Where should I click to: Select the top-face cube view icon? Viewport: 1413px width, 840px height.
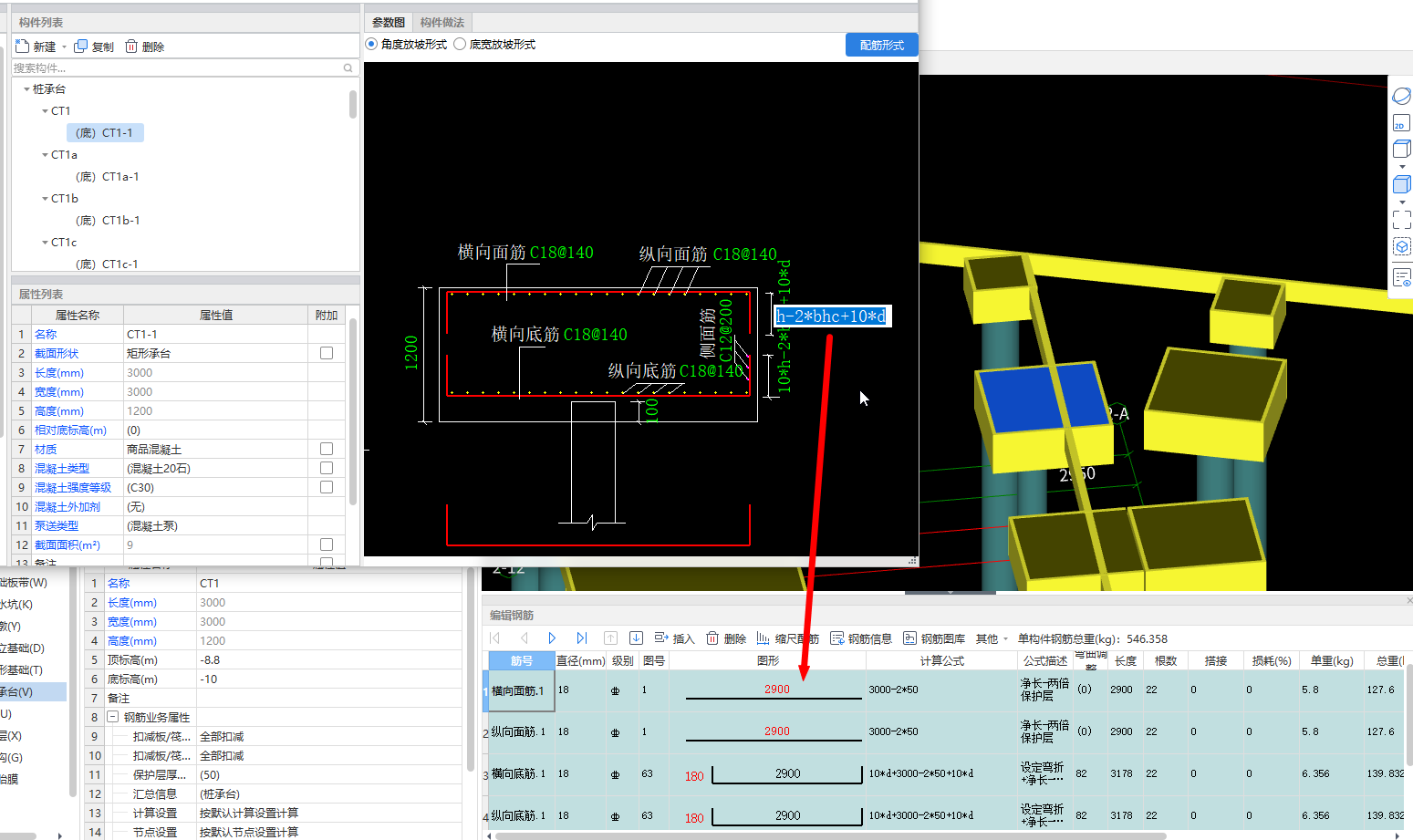[1402, 149]
